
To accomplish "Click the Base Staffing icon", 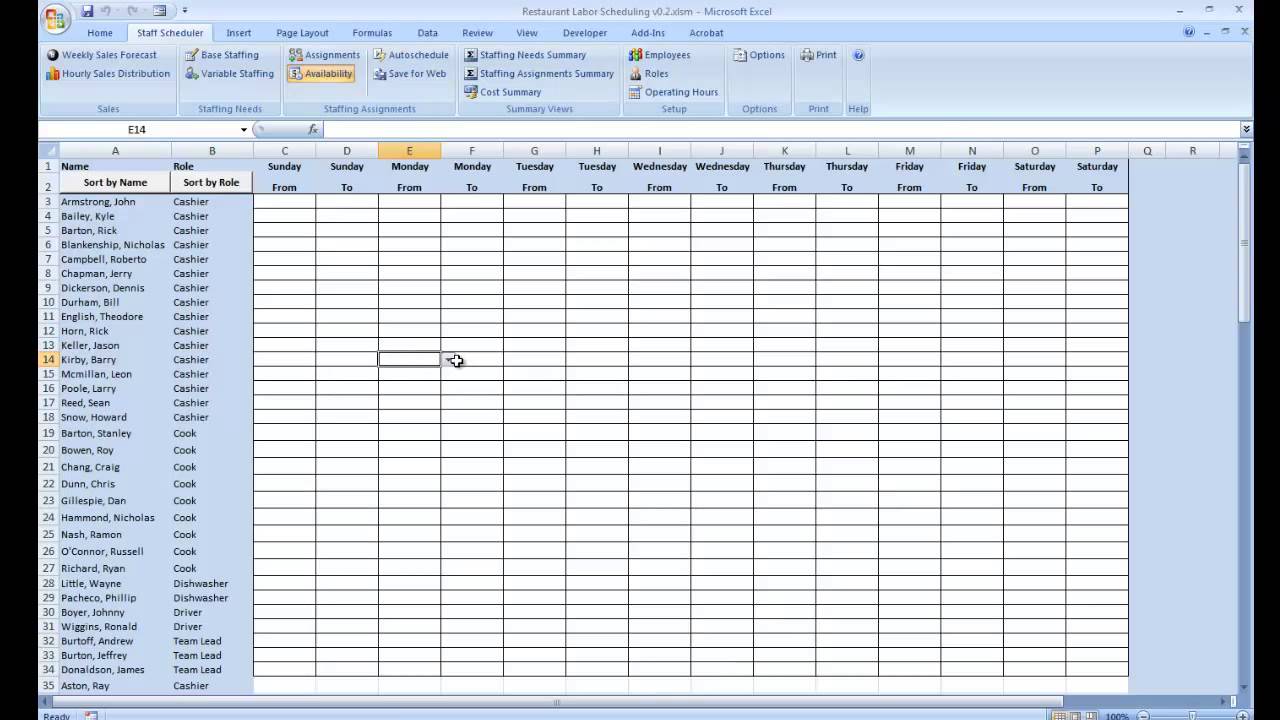I will point(192,55).
